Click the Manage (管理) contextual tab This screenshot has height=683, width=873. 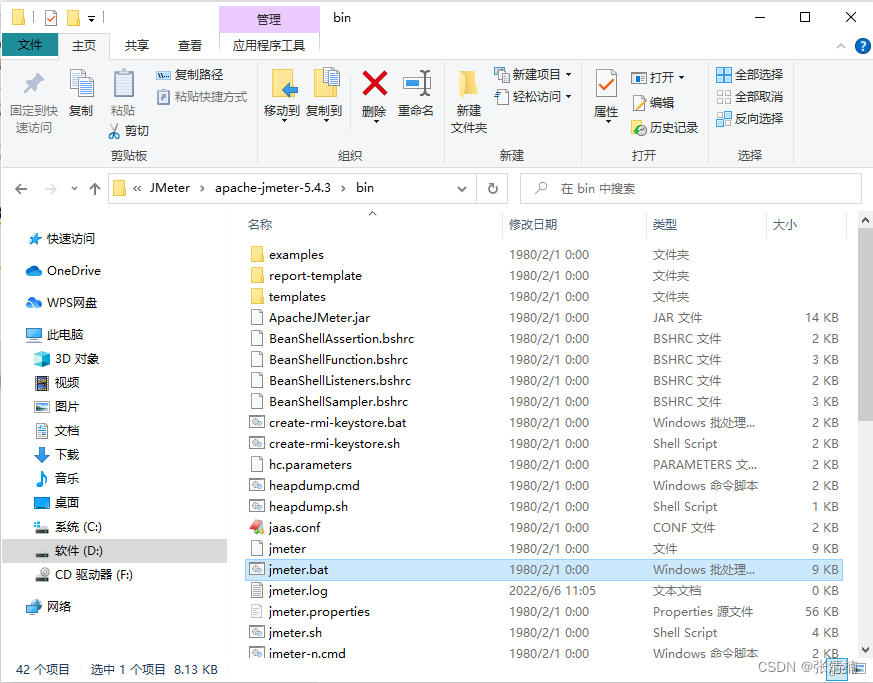click(269, 19)
